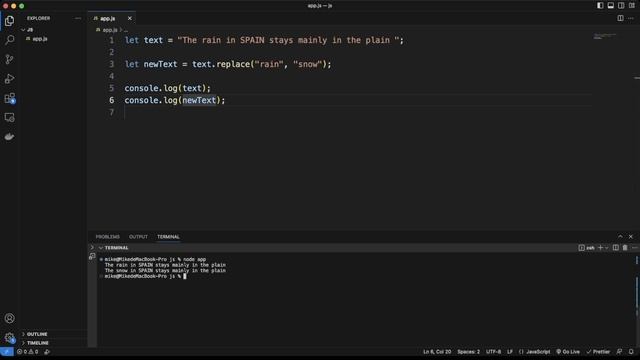
Task: Open editor more actions ellipsis
Action: click(631, 18)
